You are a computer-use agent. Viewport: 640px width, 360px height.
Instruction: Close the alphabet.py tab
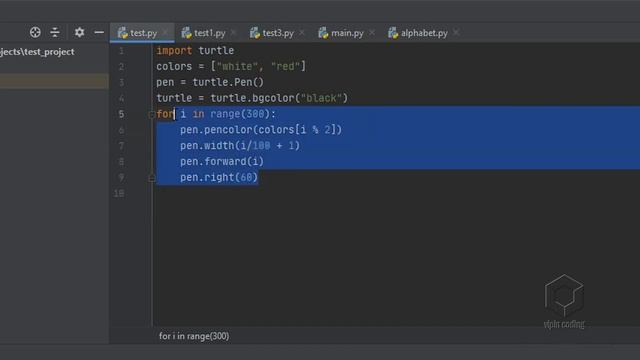click(456, 32)
